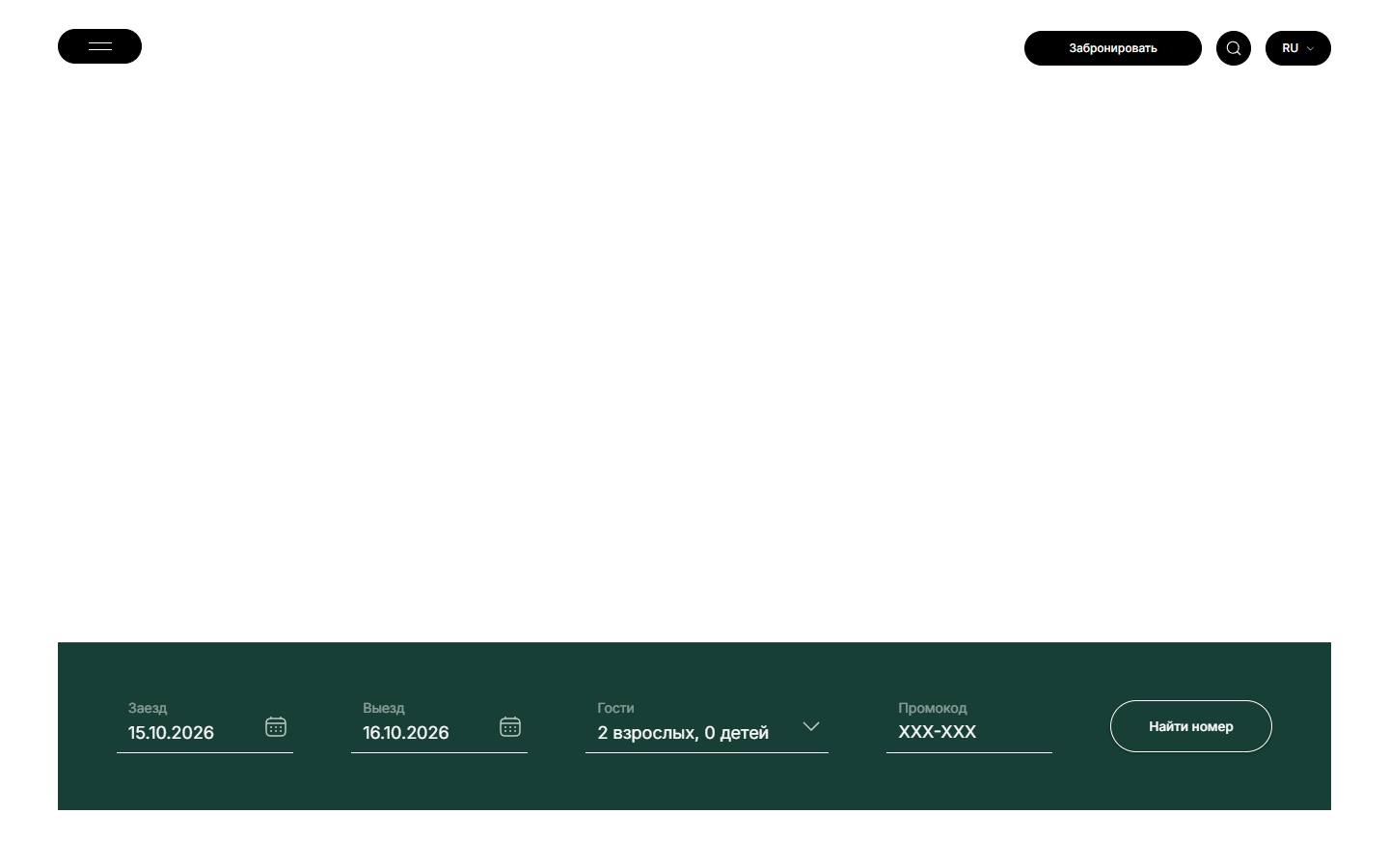Open calendar icon for Выезд date
1389x868 pixels.
pos(510,726)
